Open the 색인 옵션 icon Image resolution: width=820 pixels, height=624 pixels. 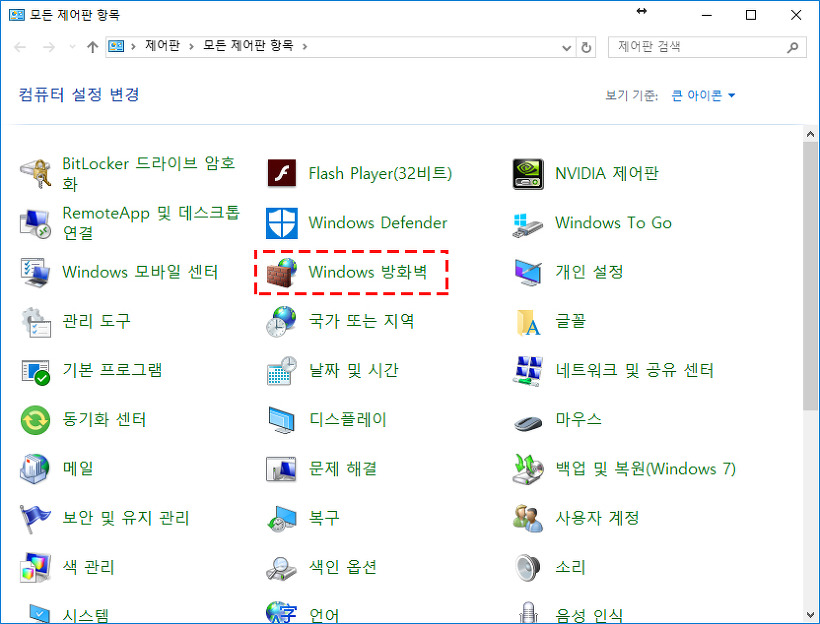click(282, 569)
